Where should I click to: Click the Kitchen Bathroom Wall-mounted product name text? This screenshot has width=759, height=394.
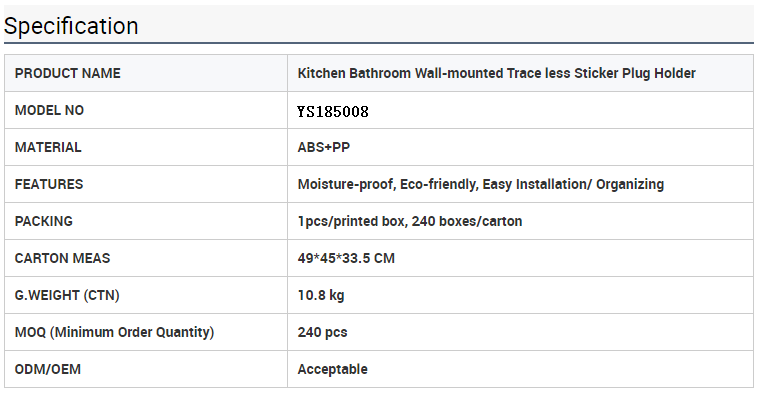click(497, 73)
